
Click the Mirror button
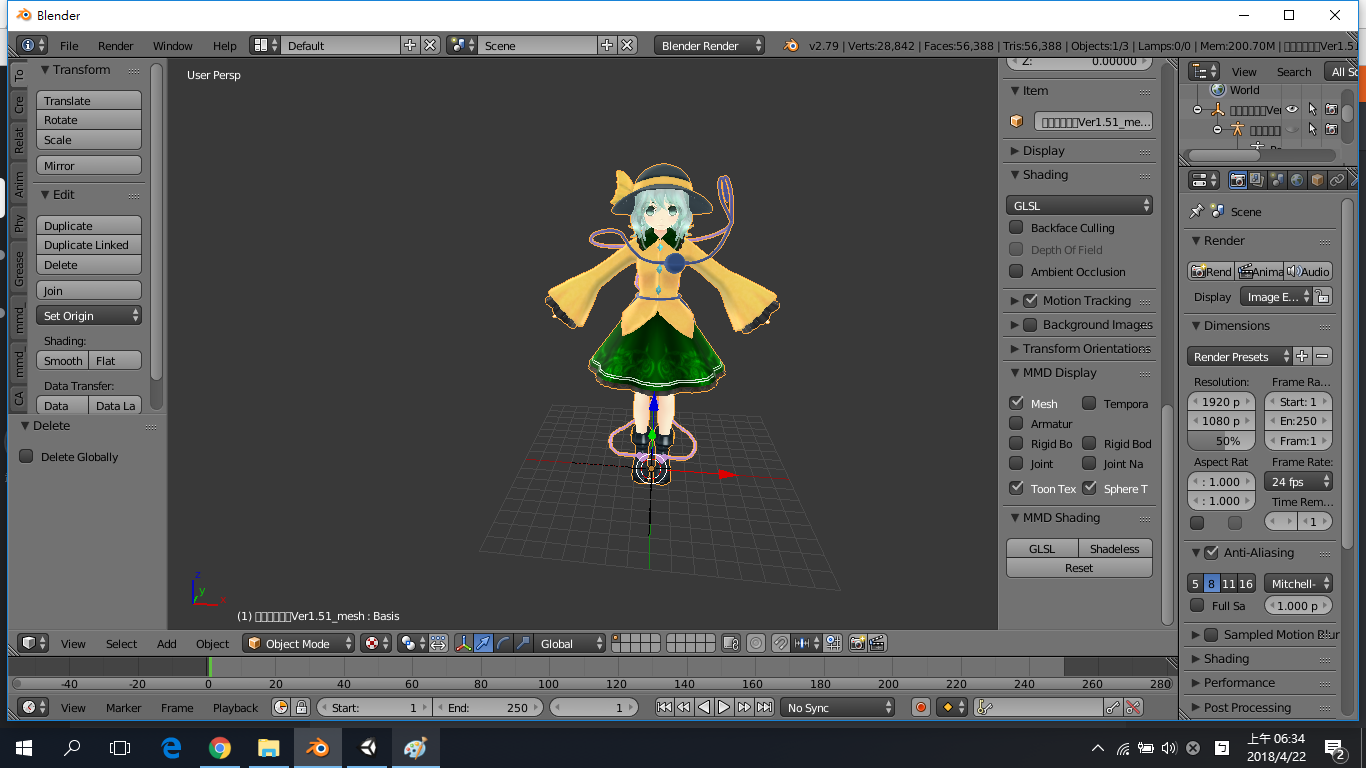(89, 165)
